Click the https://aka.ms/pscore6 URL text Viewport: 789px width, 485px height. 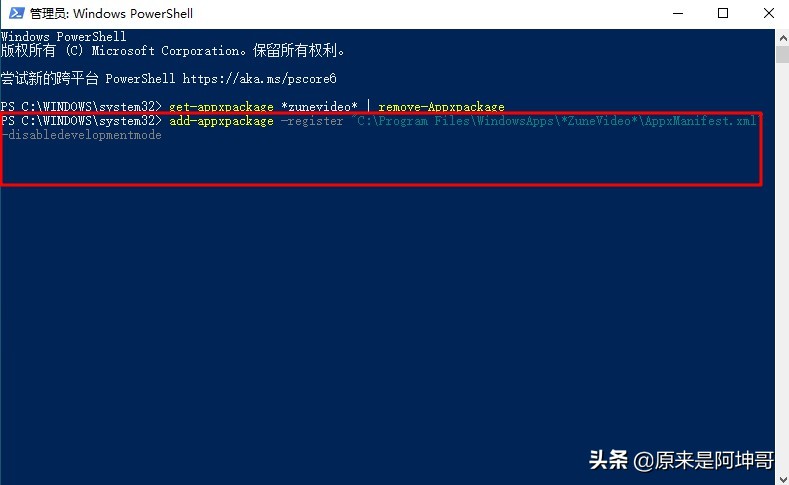(x=259, y=78)
